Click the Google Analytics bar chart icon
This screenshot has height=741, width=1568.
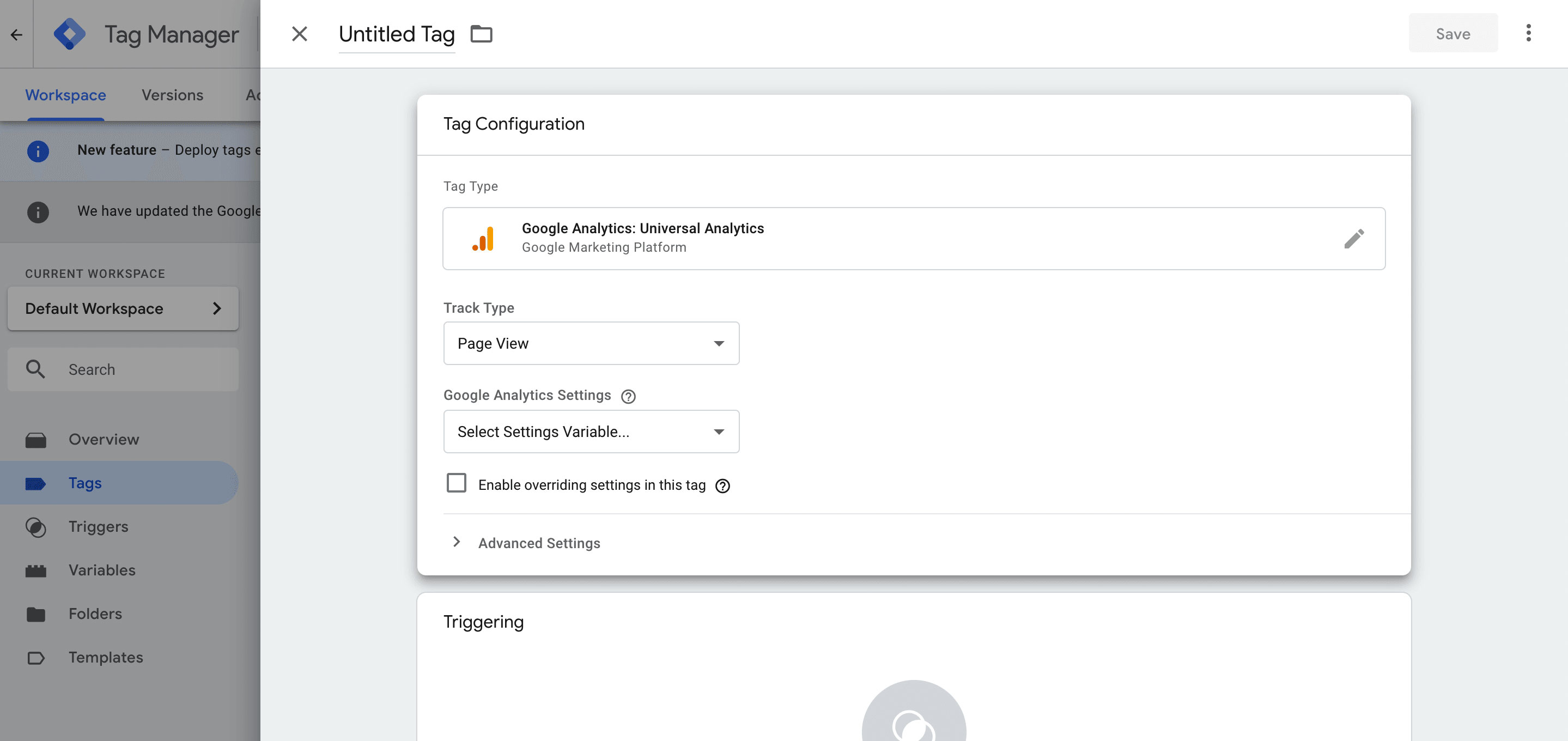[x=483, y=239]
